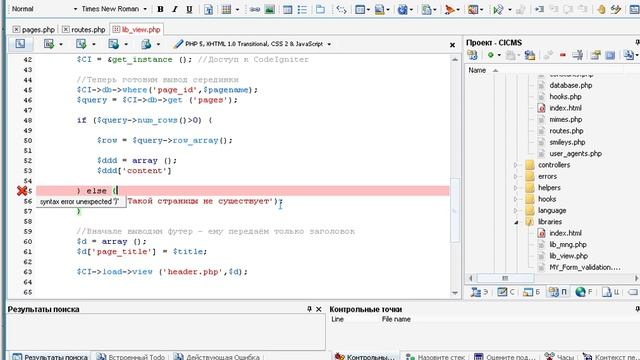This screenshot has width=640, height=360.
Task: Pin the Результаты поиска panel
Action: (x=309, y=309)
